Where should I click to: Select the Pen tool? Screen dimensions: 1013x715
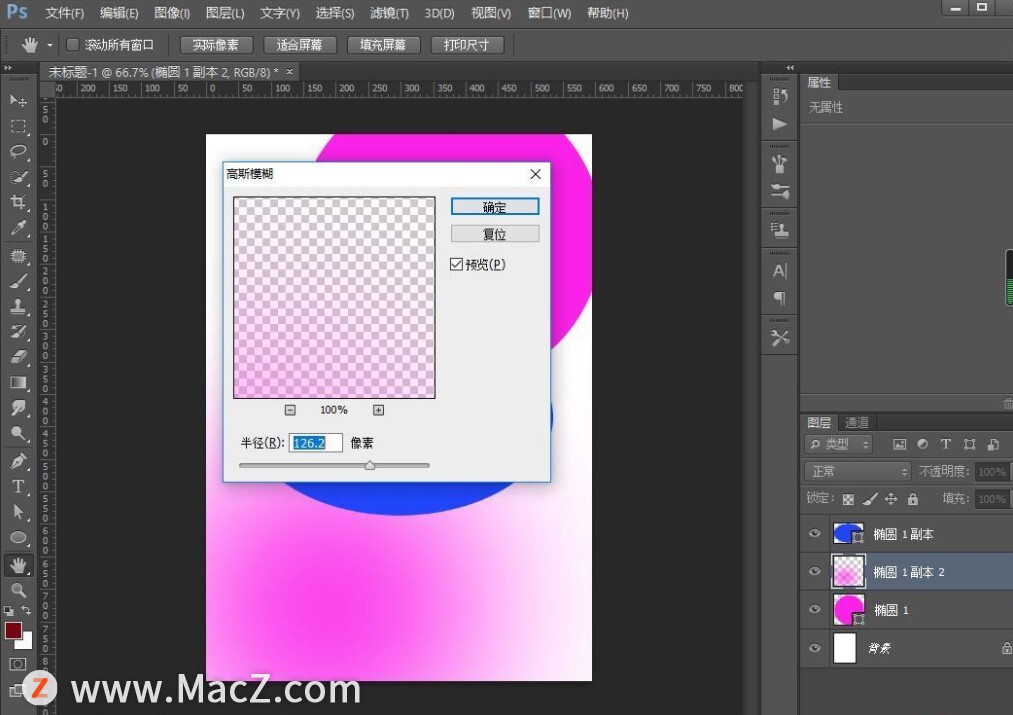pyautogui.click(x=18, y=461)
